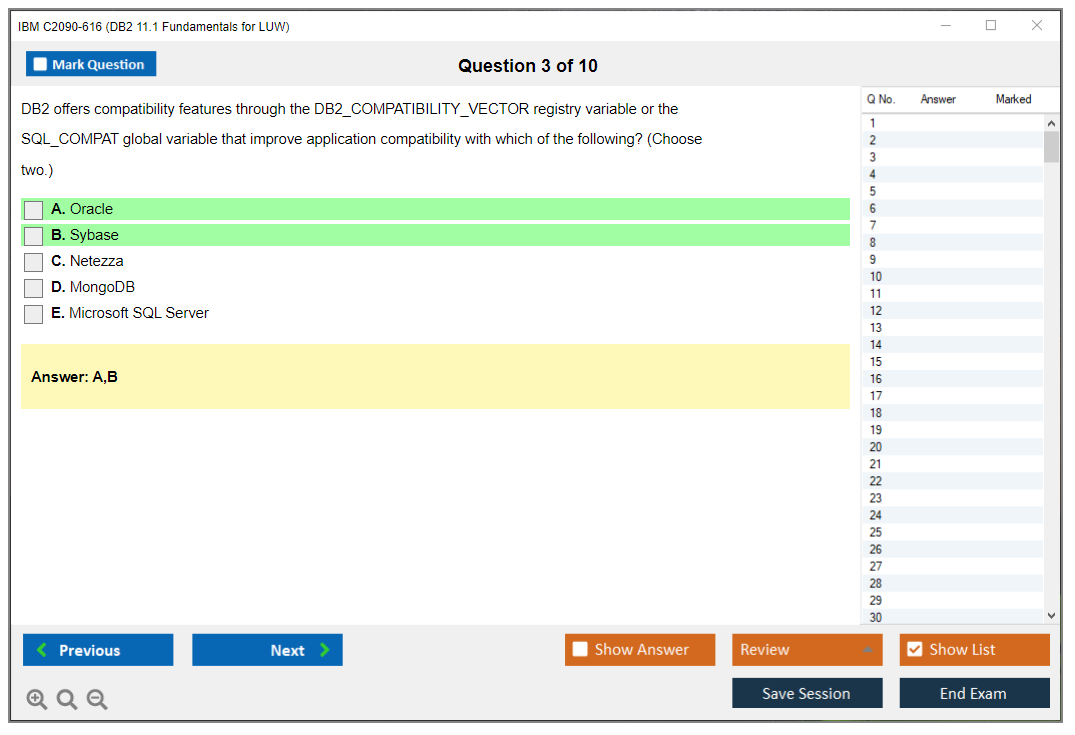This screenshot has height=735, width=1075.
Task: Click the question list scrollbar thumb
Action: click(x=1051, y=146)
